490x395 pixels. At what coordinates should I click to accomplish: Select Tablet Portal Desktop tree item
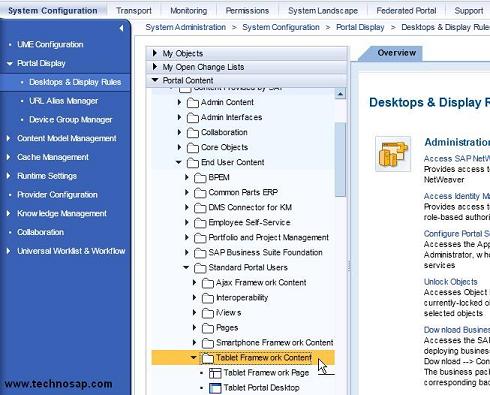point(261,388)
